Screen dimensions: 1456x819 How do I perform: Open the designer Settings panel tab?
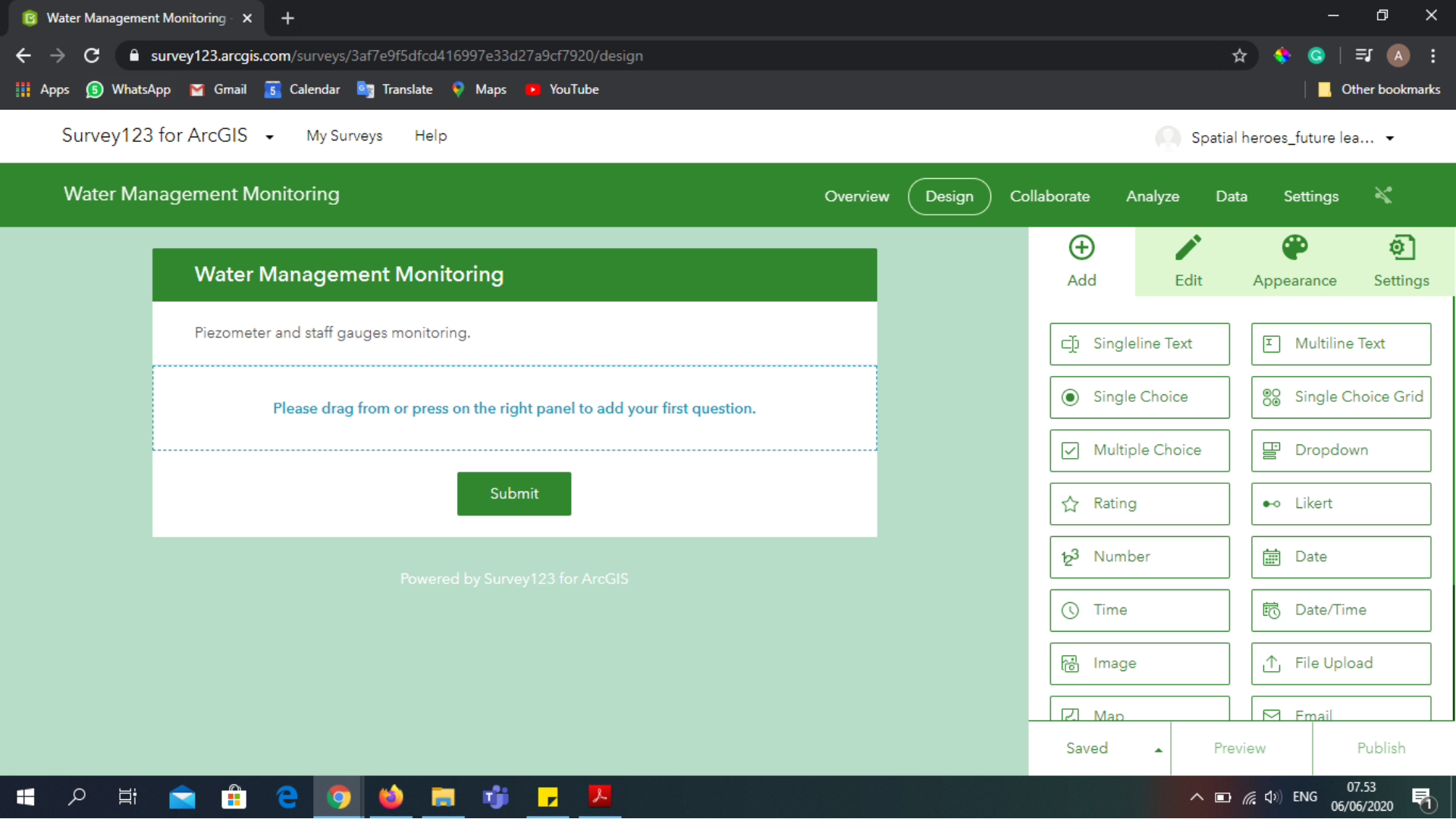pyautogui.click(x=1401, y=262)
